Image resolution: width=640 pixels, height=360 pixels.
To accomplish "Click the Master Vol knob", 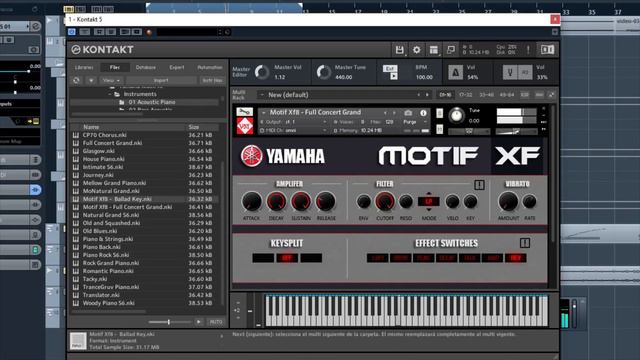I will coord(262,72).
